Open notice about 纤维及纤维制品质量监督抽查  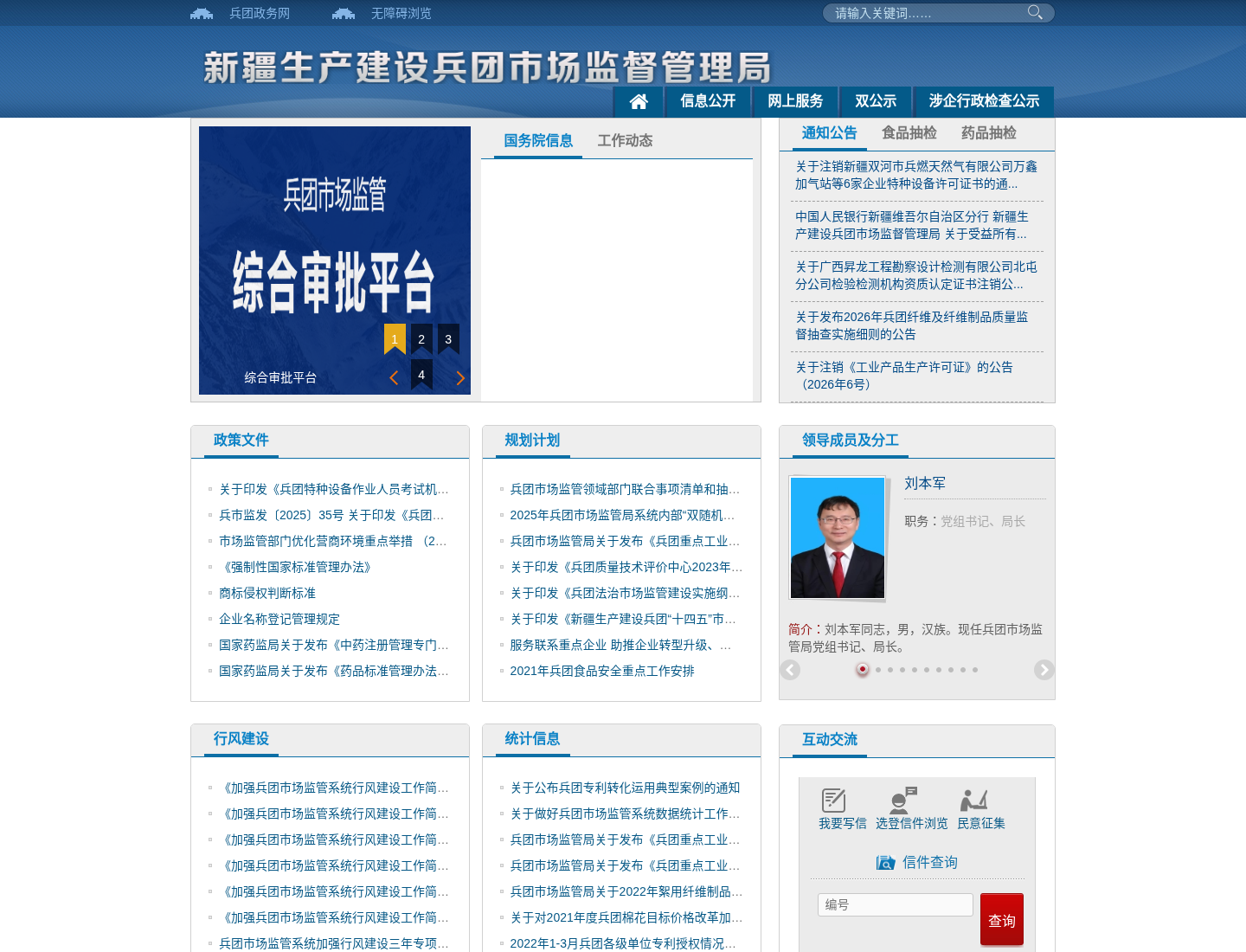912,325
